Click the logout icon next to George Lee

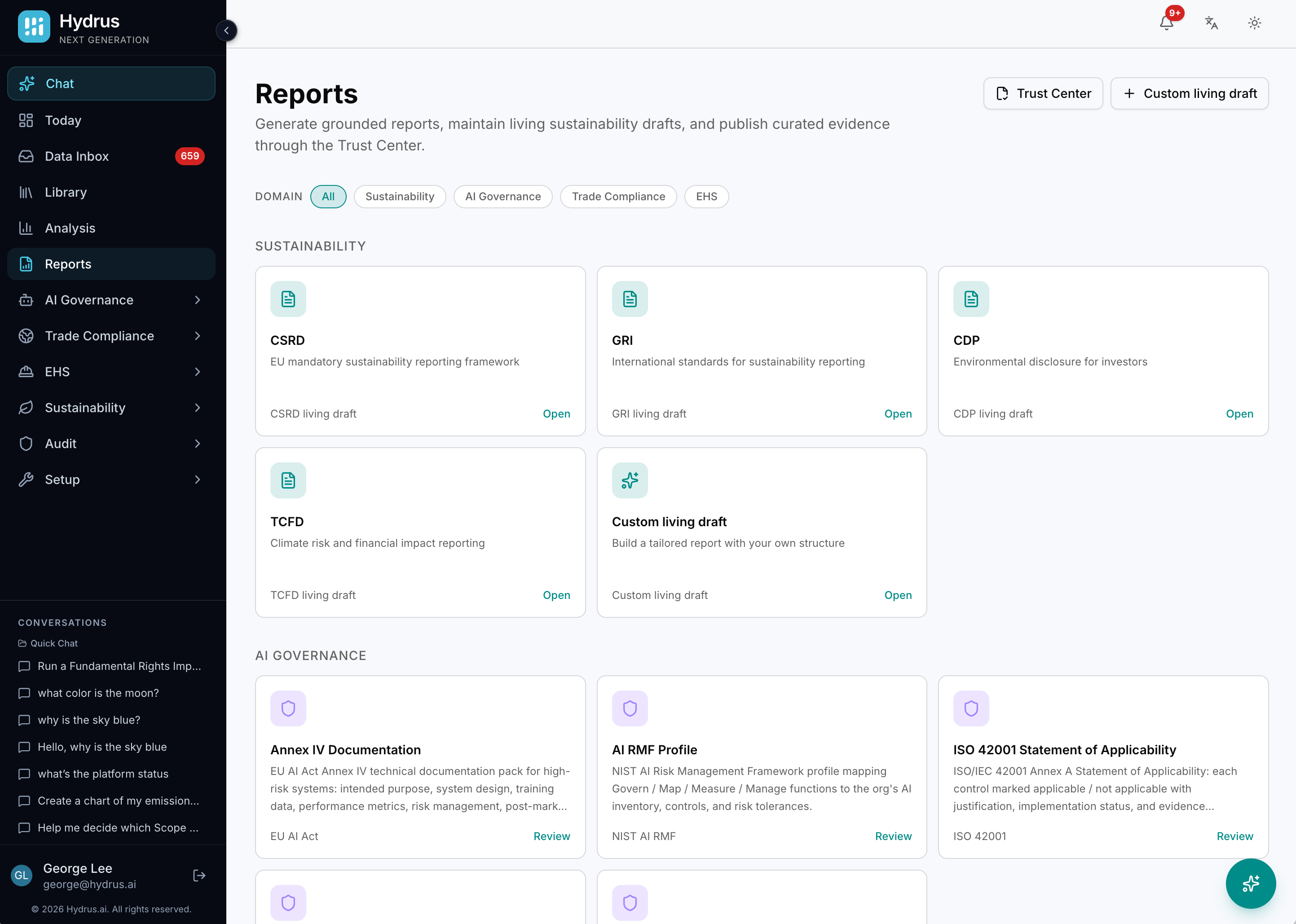[x=199, y=876]
